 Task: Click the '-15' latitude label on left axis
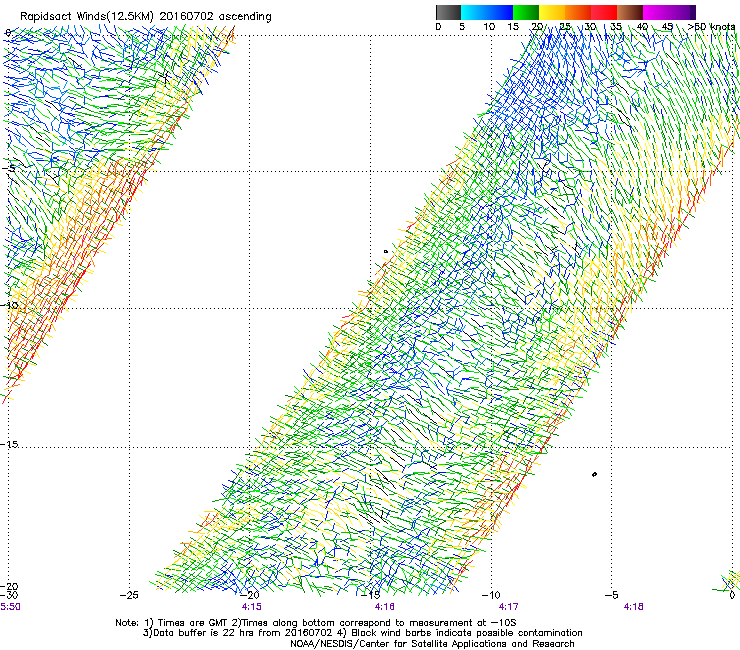[9, 444]
